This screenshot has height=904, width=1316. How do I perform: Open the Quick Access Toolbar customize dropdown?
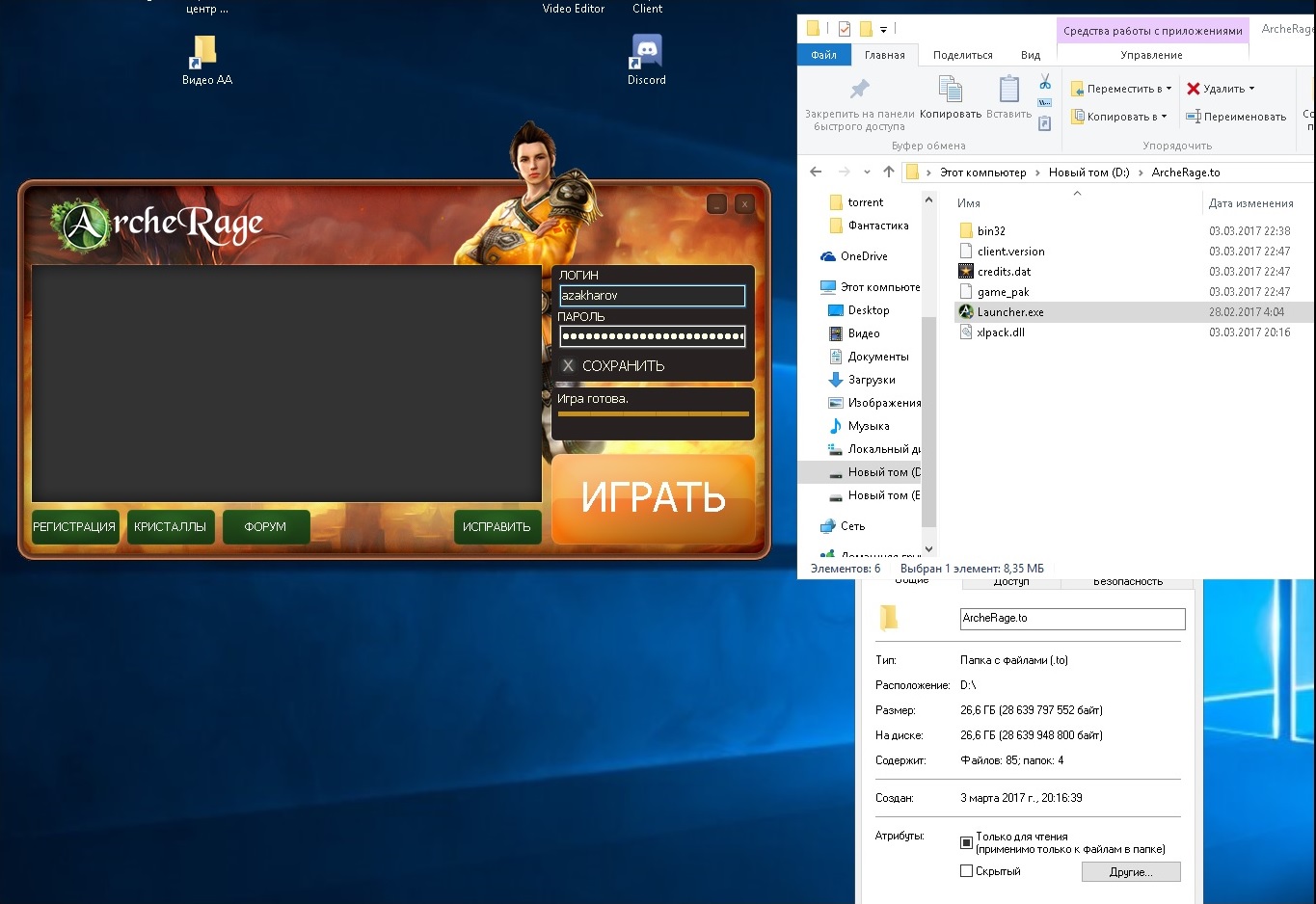[x=883, y=29]
